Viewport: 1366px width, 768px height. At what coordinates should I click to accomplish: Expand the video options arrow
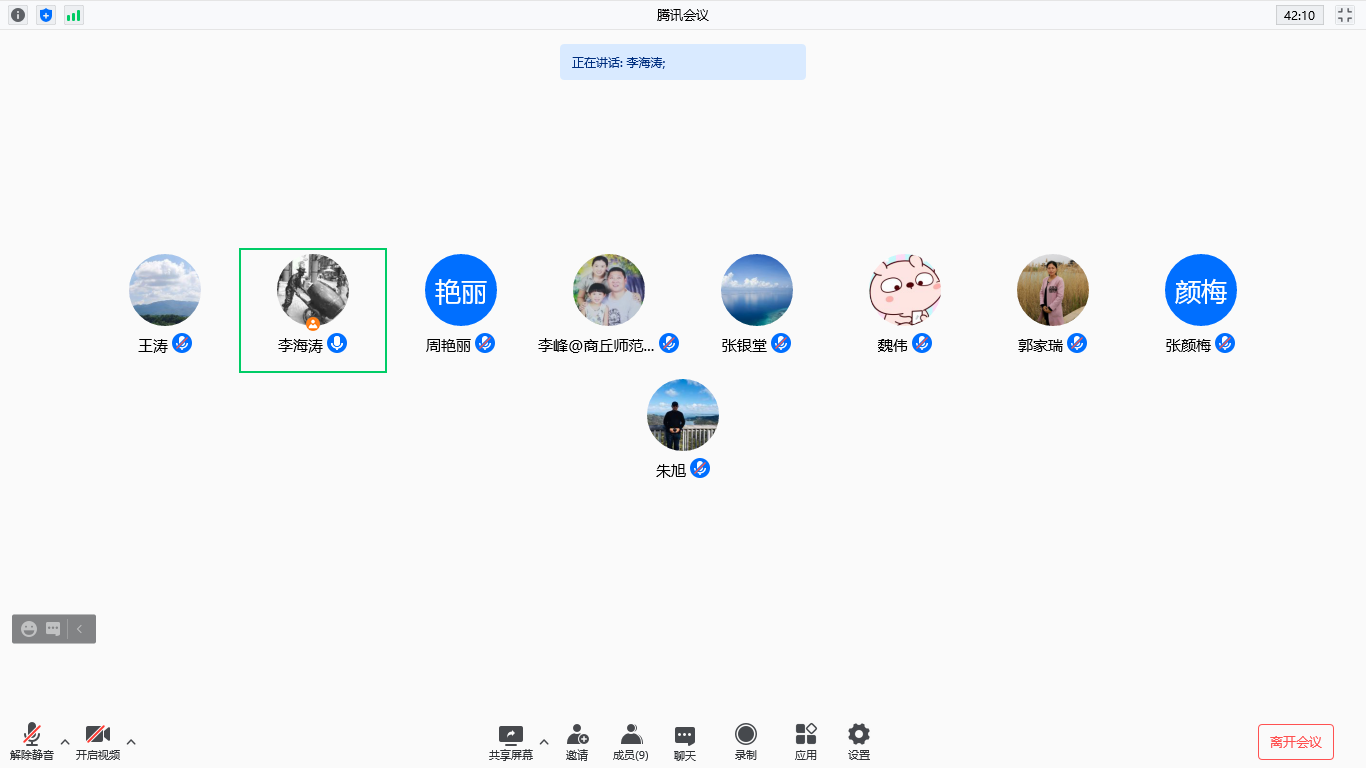(x=131, y=742)
